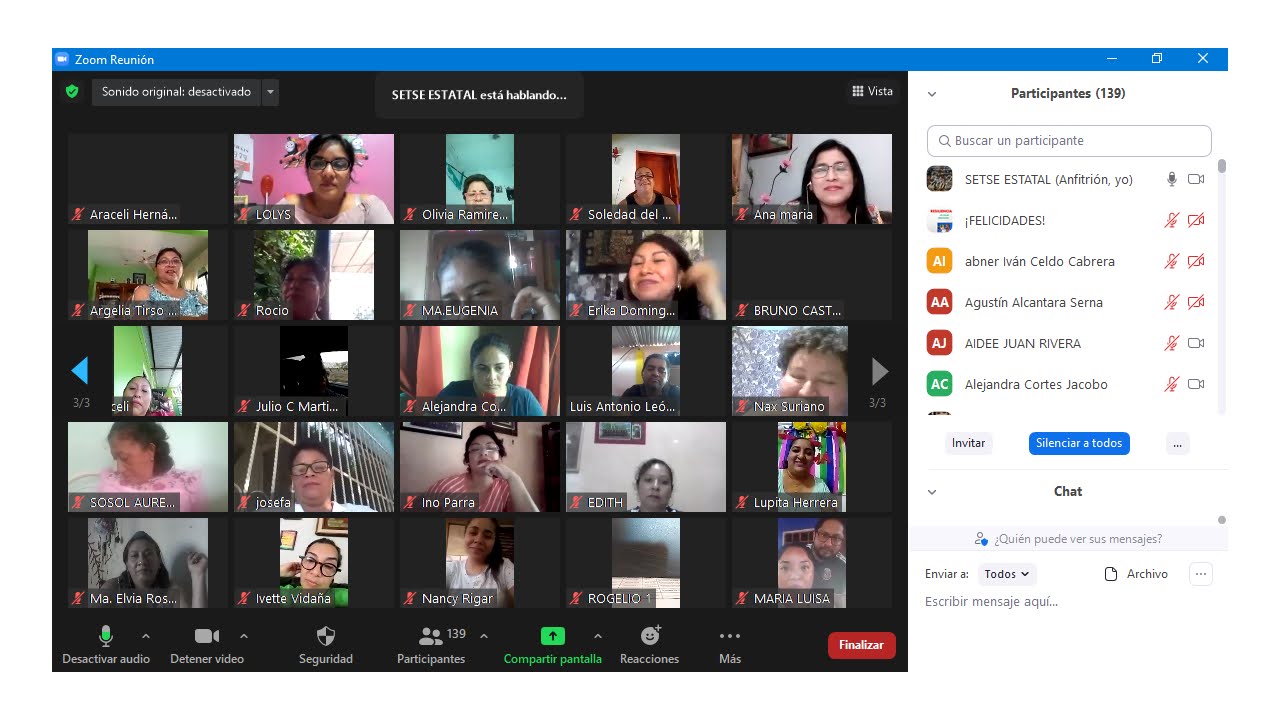Click the AIDEE JUAN RIVERA participant name
This screenshot has height=720, width=1280.
tap(1023, 344)
